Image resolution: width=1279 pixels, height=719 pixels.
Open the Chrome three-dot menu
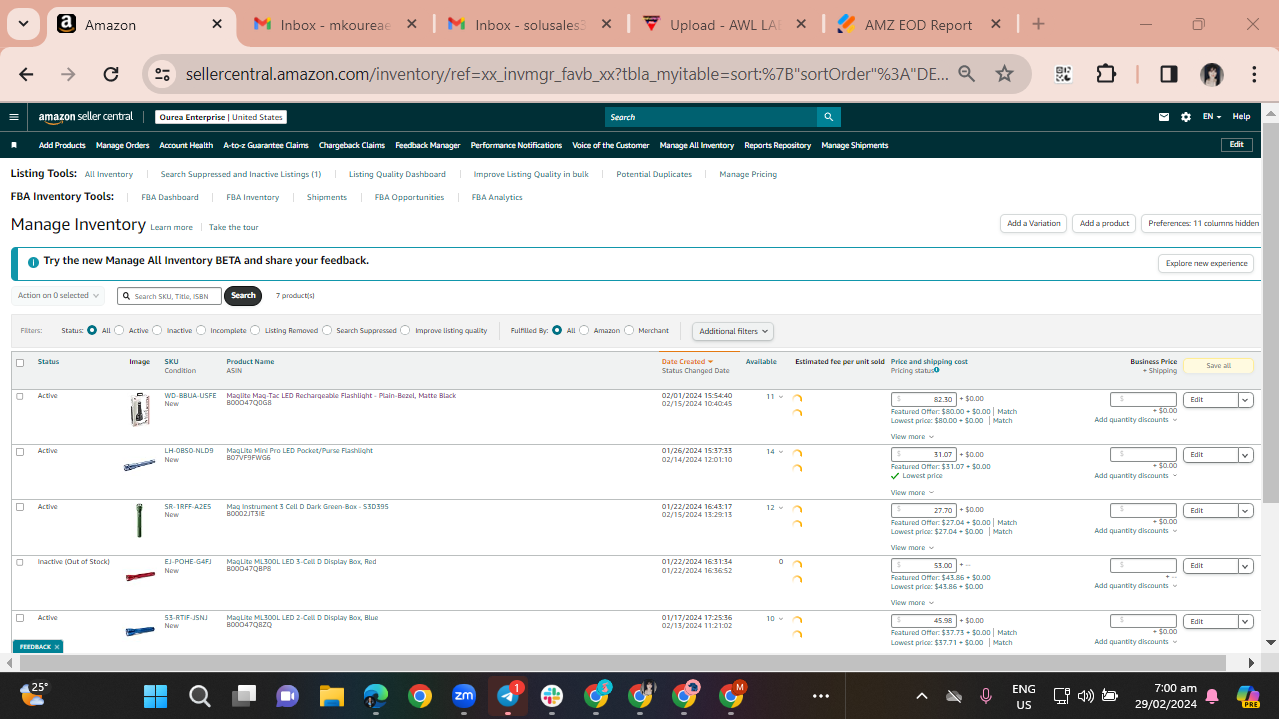tap(1254, 74)
